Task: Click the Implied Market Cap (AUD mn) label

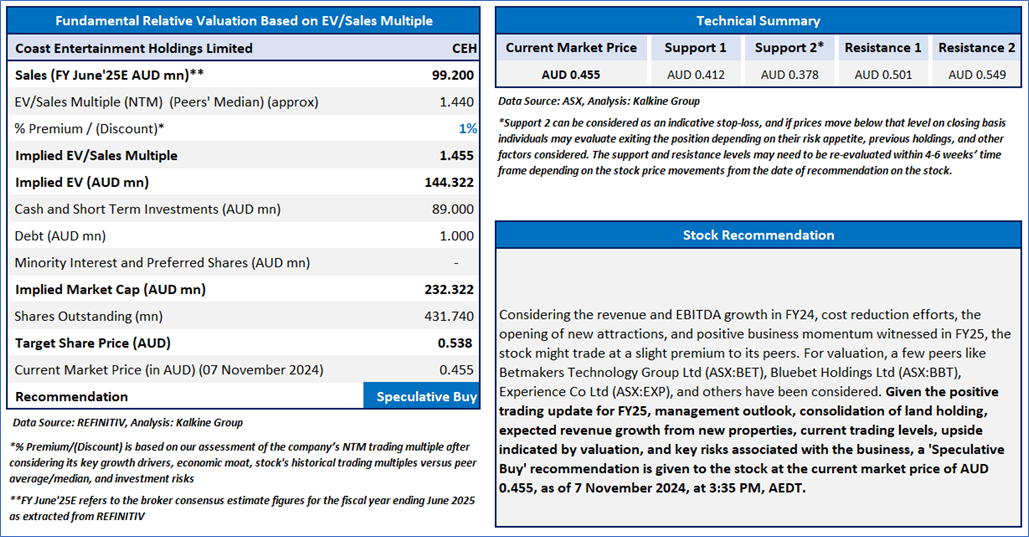Action: tap(110, 290)
